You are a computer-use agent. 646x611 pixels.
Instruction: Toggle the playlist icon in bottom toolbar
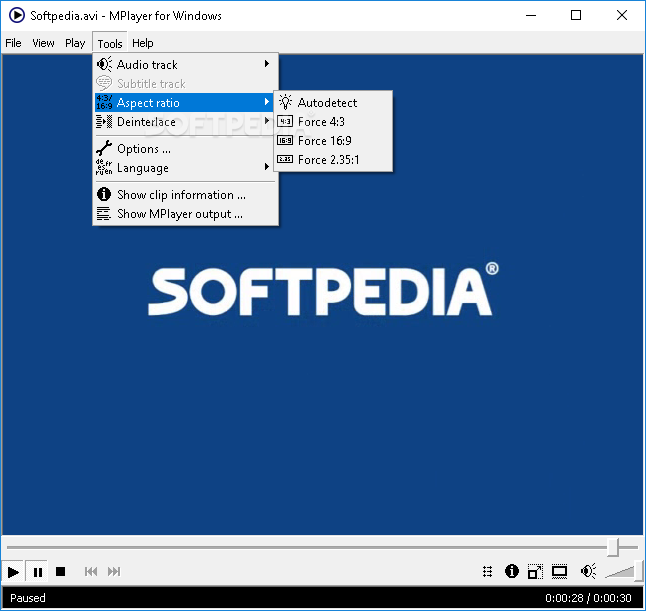click(x=487, y=571)
